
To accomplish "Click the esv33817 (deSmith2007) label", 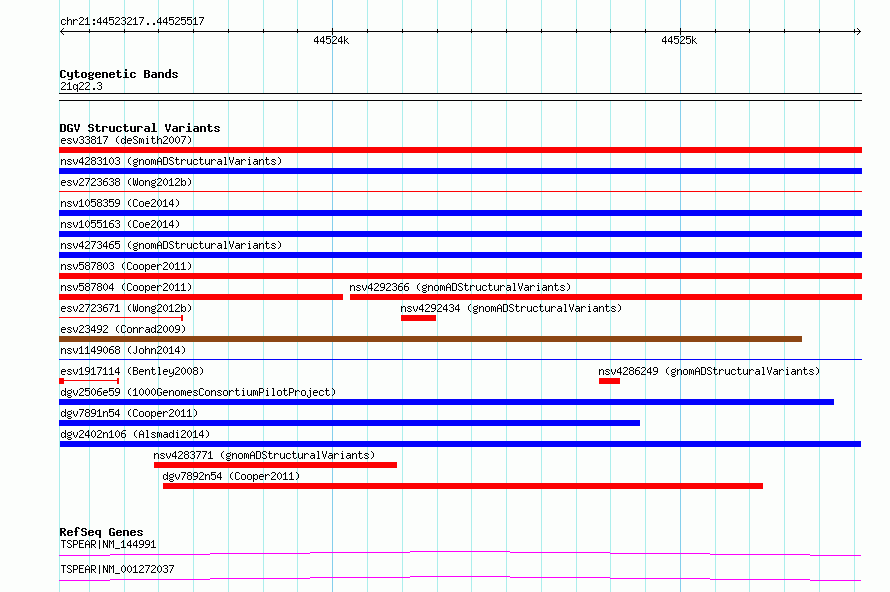I will tap(126, 140).
